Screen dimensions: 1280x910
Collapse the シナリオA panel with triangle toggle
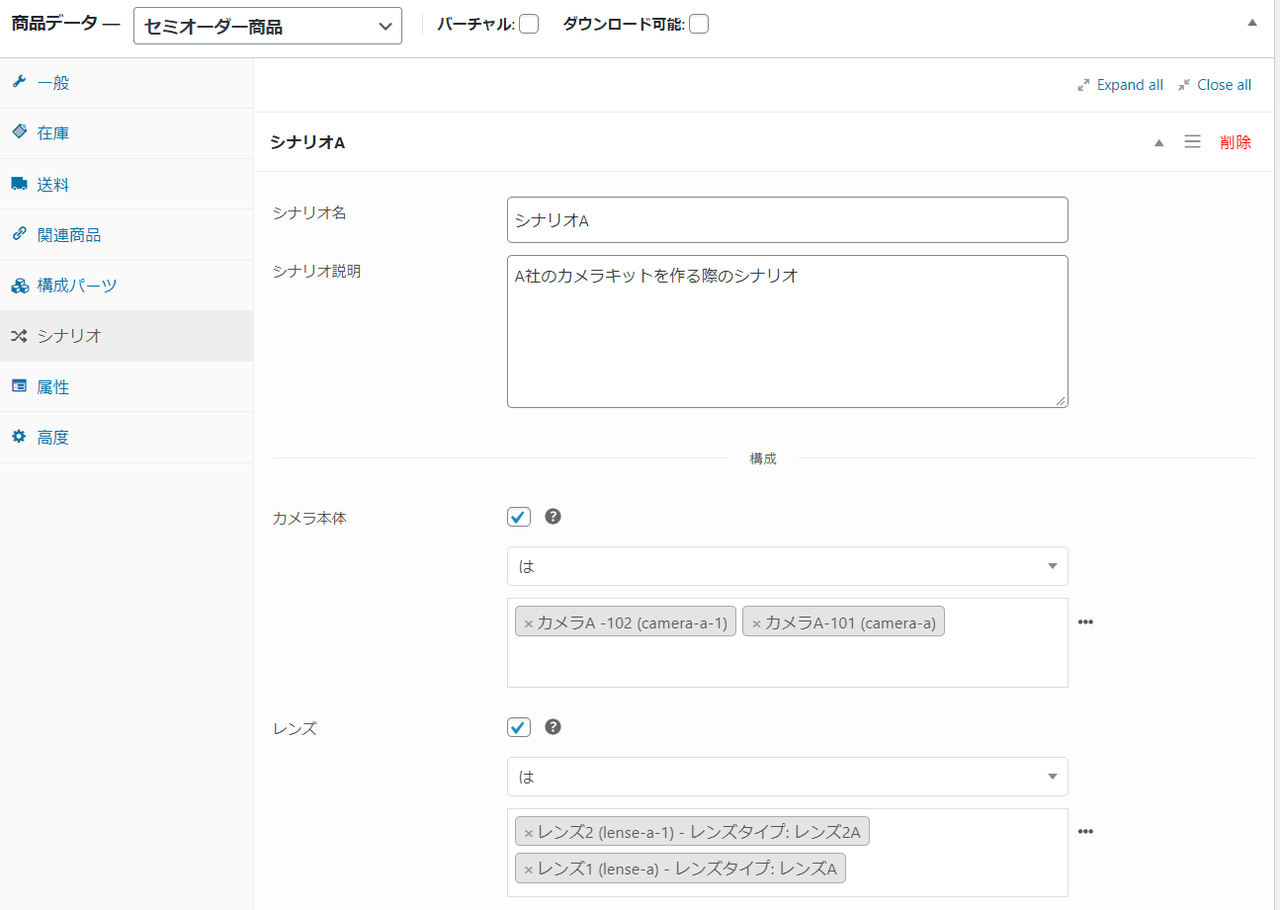click(1159, 143)
